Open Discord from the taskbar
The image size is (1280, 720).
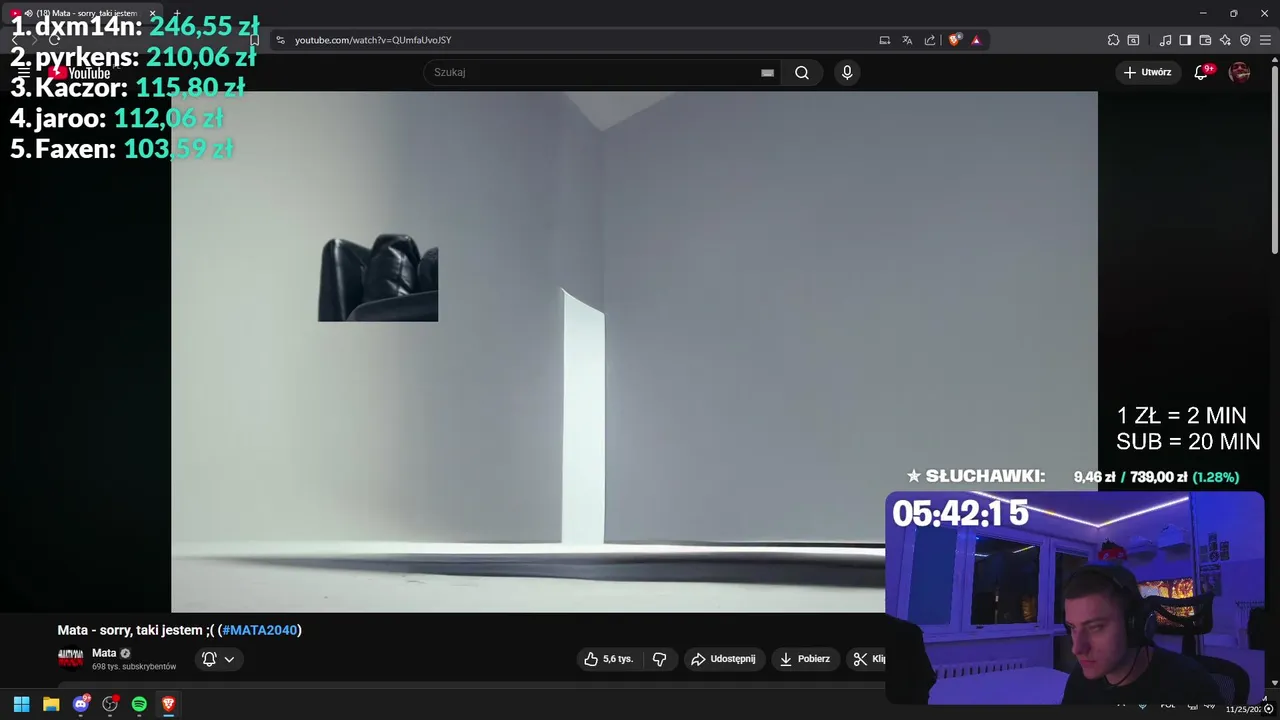(81, 704)
